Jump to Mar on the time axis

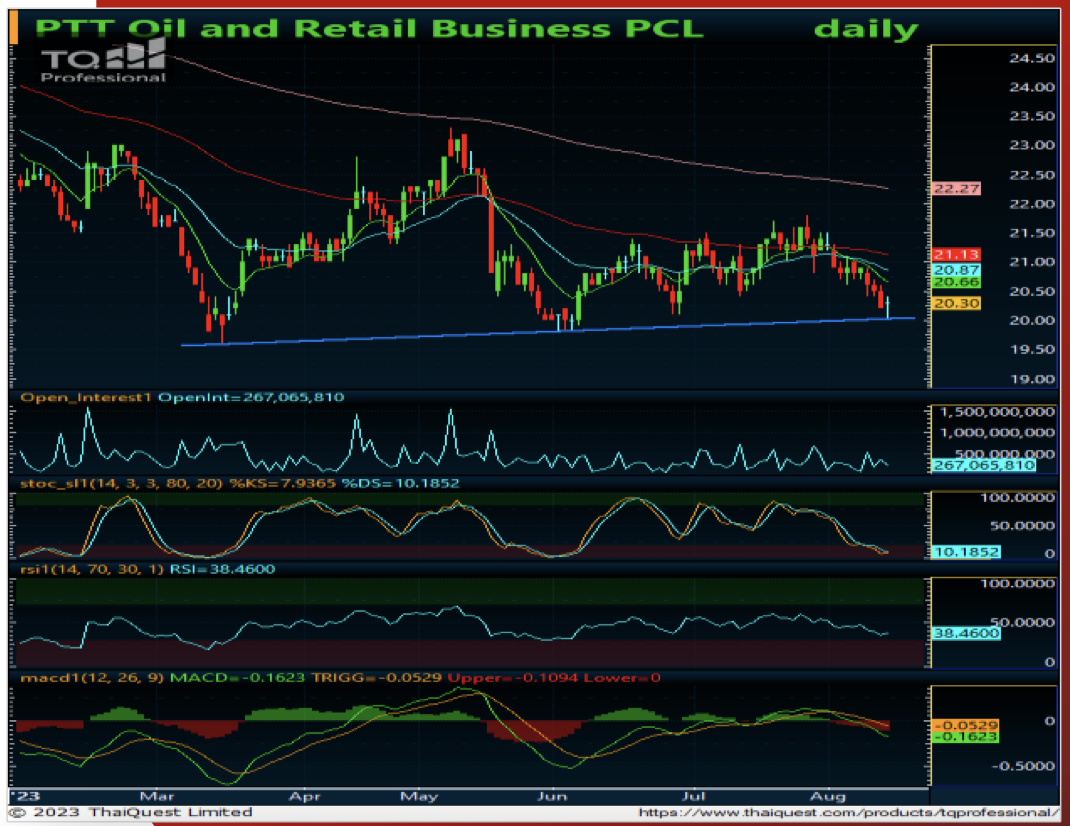pyautogui.click(x=157, y=797)
